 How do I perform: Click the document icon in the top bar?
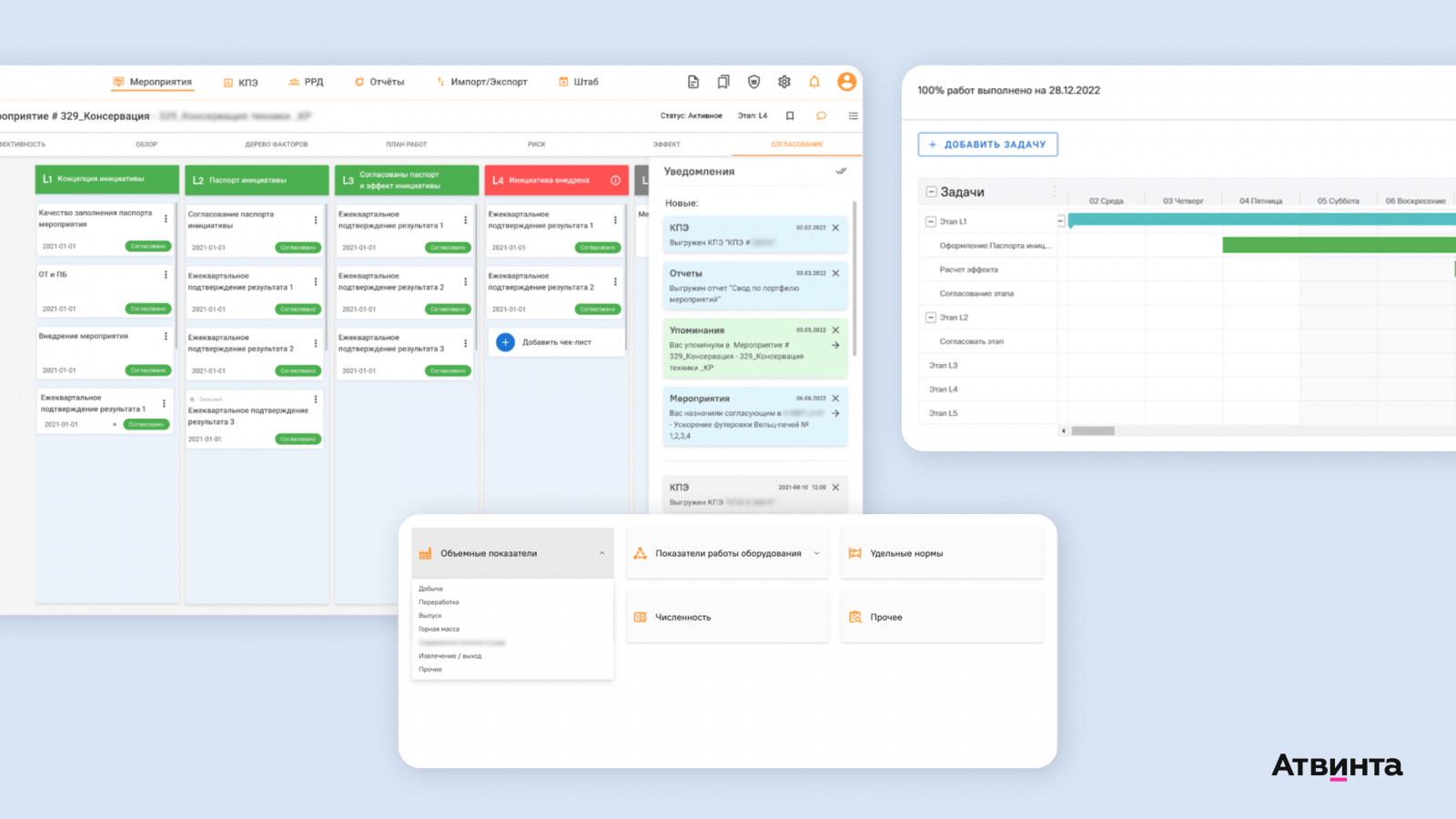point(693,82)
